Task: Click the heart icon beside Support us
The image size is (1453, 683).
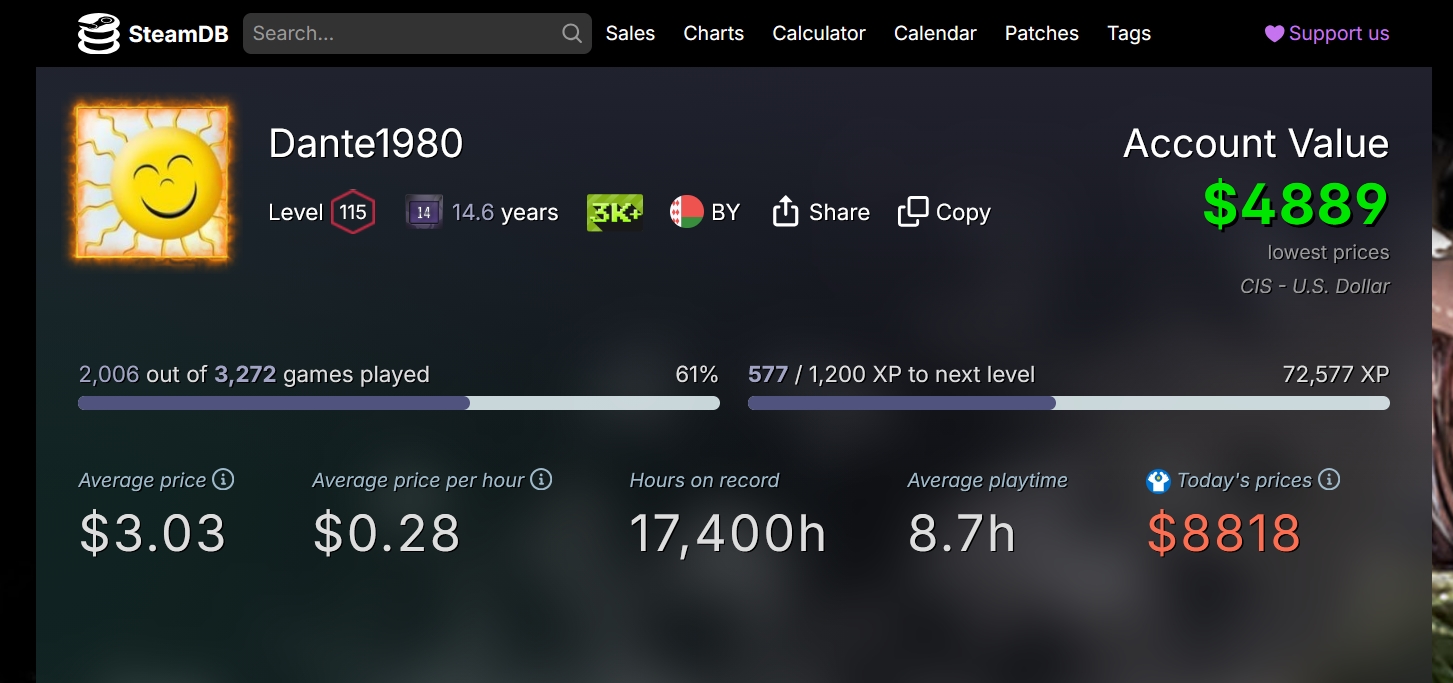Action: (1274, 34)
